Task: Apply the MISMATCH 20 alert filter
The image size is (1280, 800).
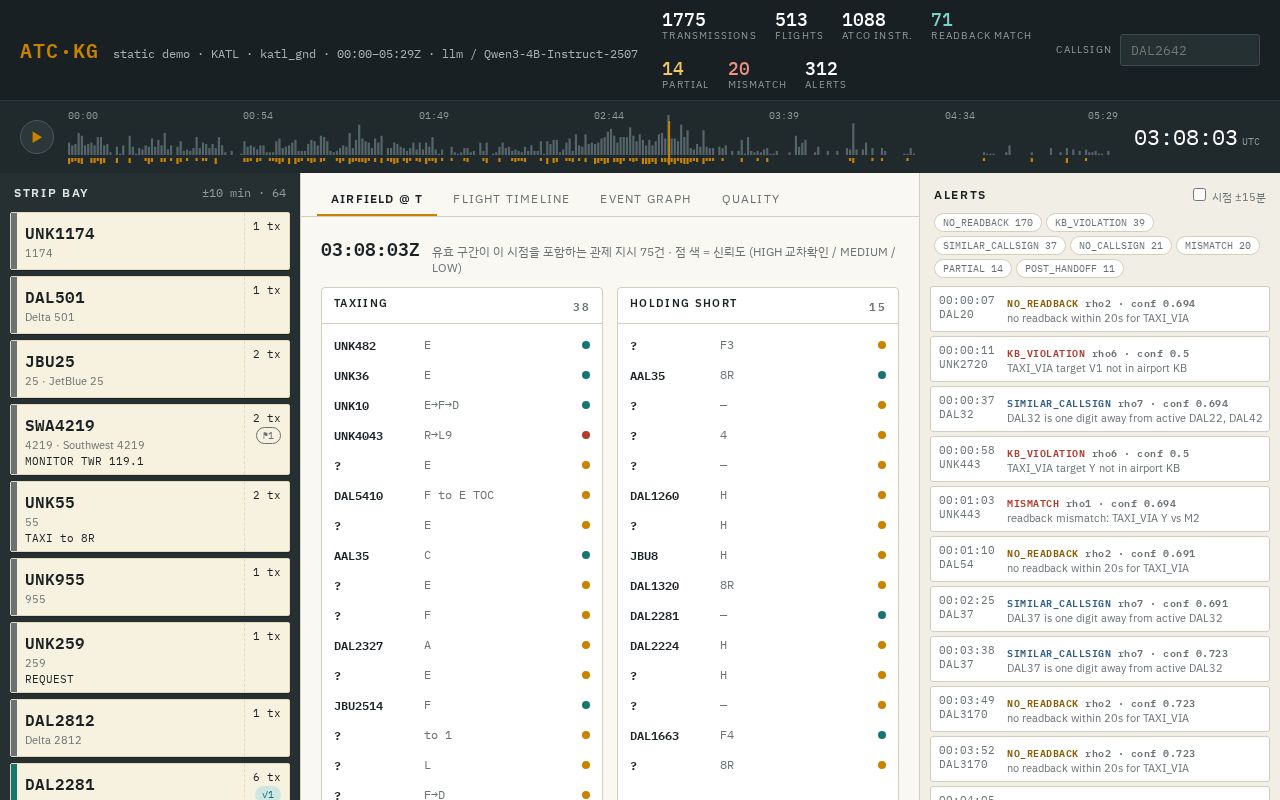Action: pyautogui.click(x=1218, y=246)
